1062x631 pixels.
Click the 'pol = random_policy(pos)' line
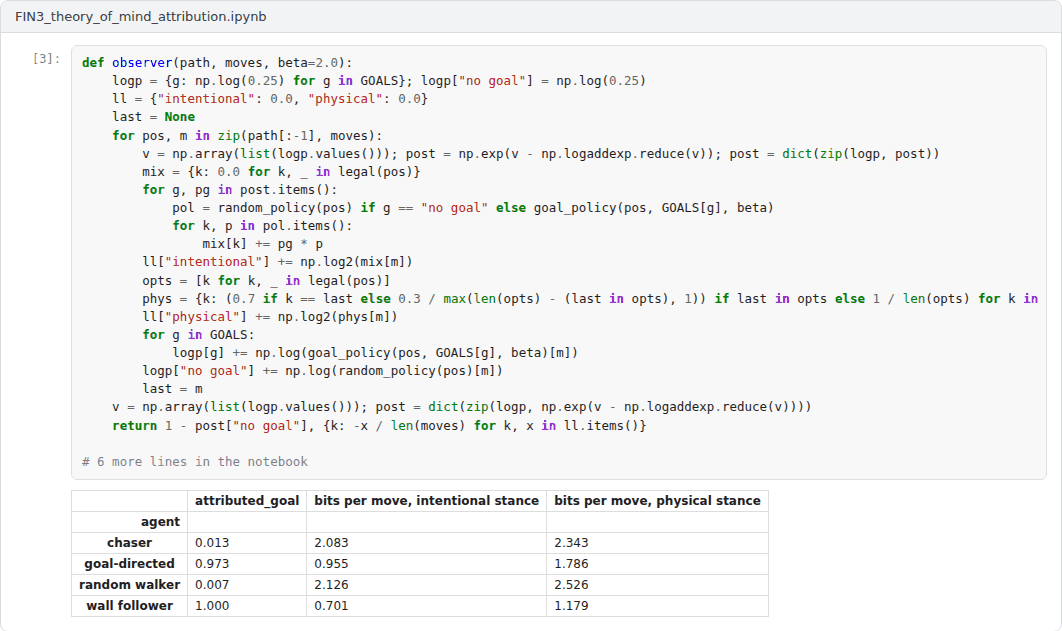tap(473, 207)
